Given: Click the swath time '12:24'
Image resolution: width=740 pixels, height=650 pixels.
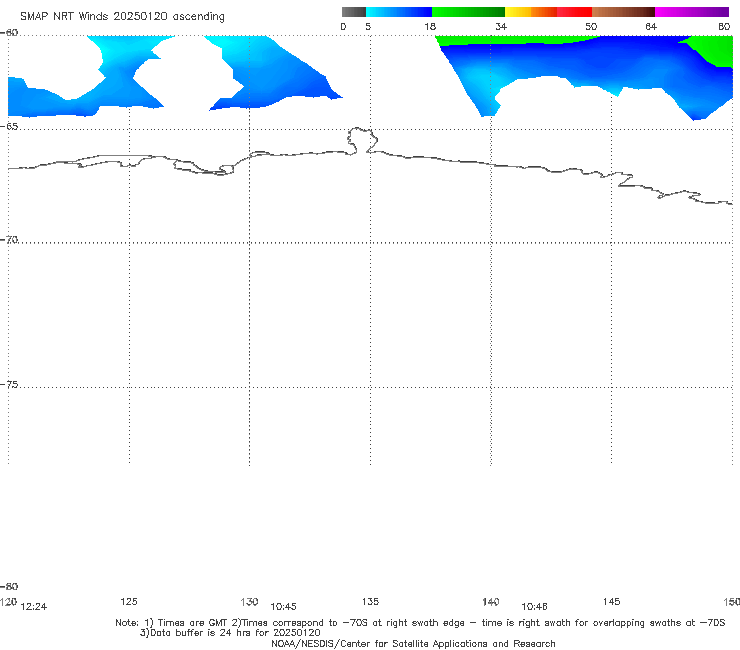Looking at the screenshot, I should tap(34, 607).
